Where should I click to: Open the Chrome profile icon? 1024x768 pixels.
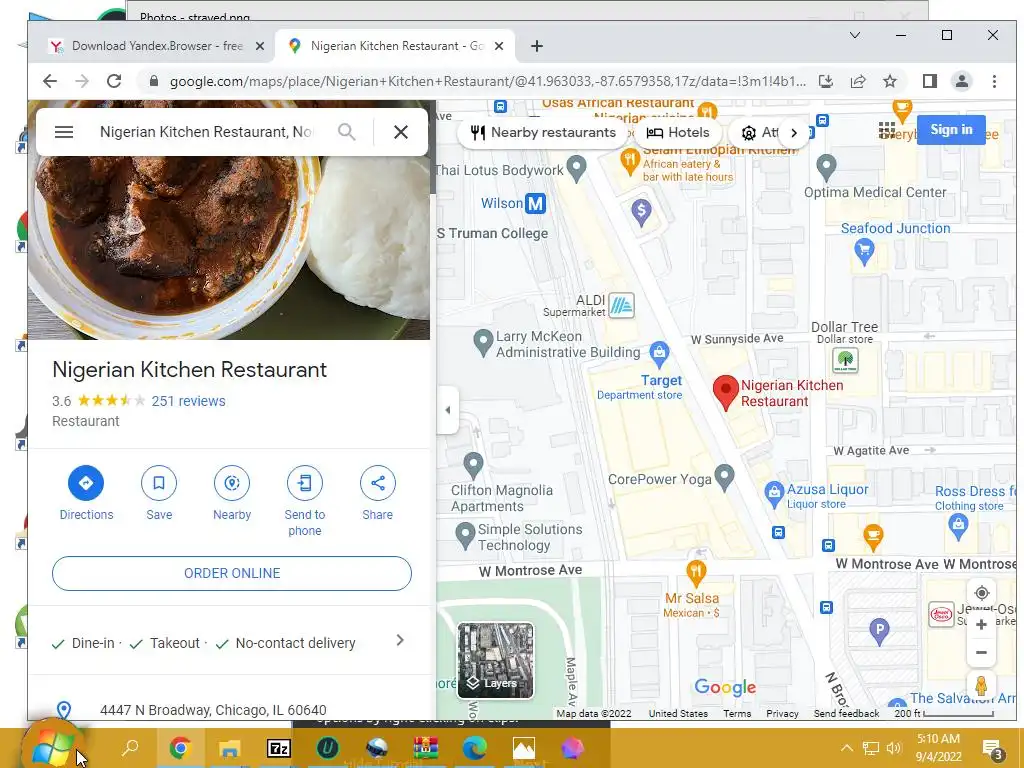961,81
